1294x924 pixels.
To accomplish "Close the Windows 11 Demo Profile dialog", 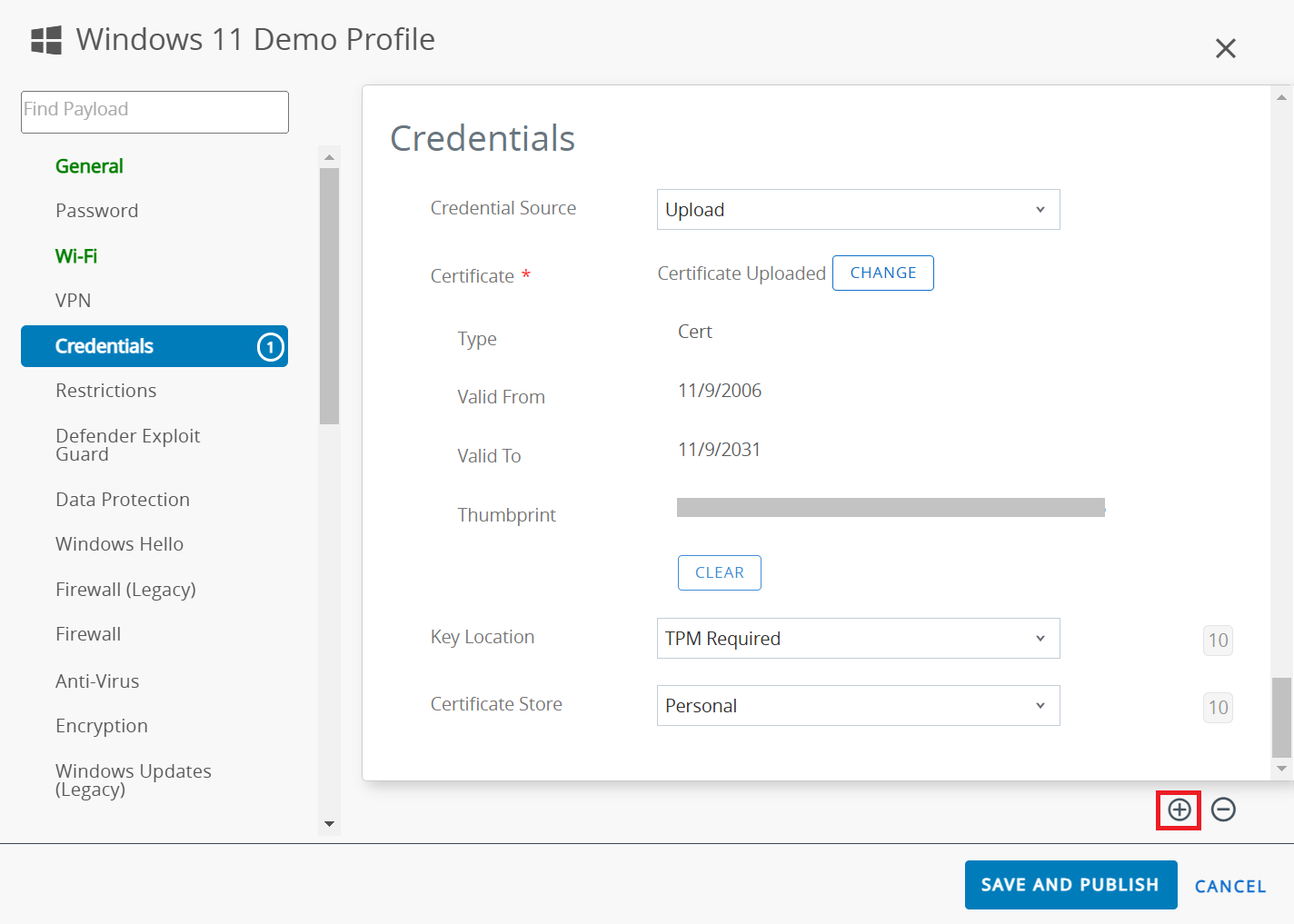I will 1226,48.
